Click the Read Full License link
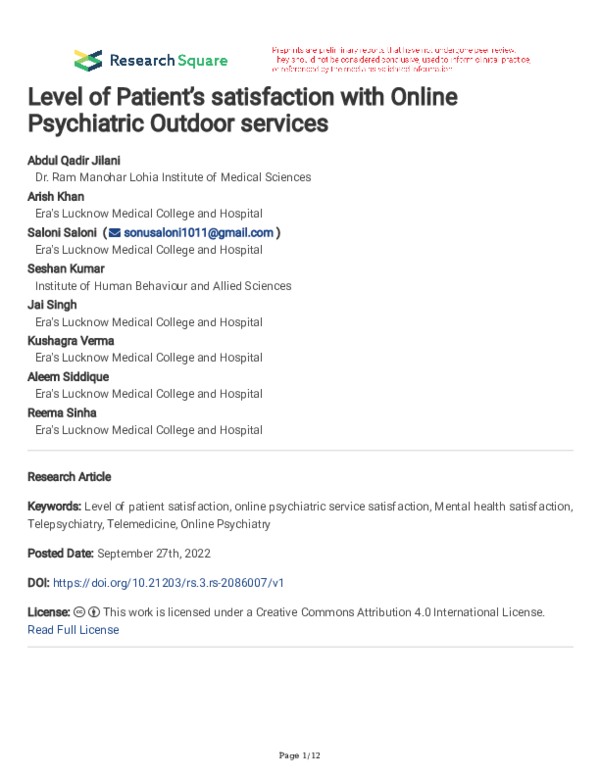The width and height of the screenshot is (600, 776). 73,630
